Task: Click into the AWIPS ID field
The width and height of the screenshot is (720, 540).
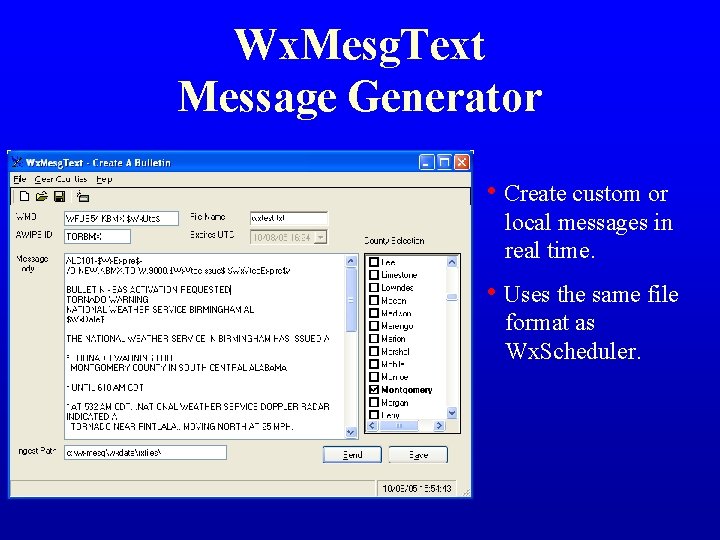Action: tap(97, 237)
